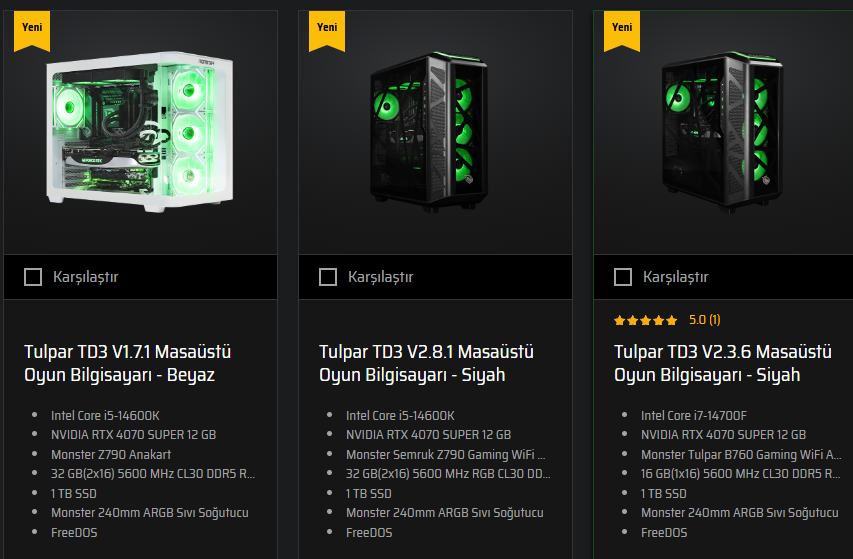Click Karşılaştır label on the third card
Screen dimensions: 853x559
pyautogui.click(x=675, y=277)
